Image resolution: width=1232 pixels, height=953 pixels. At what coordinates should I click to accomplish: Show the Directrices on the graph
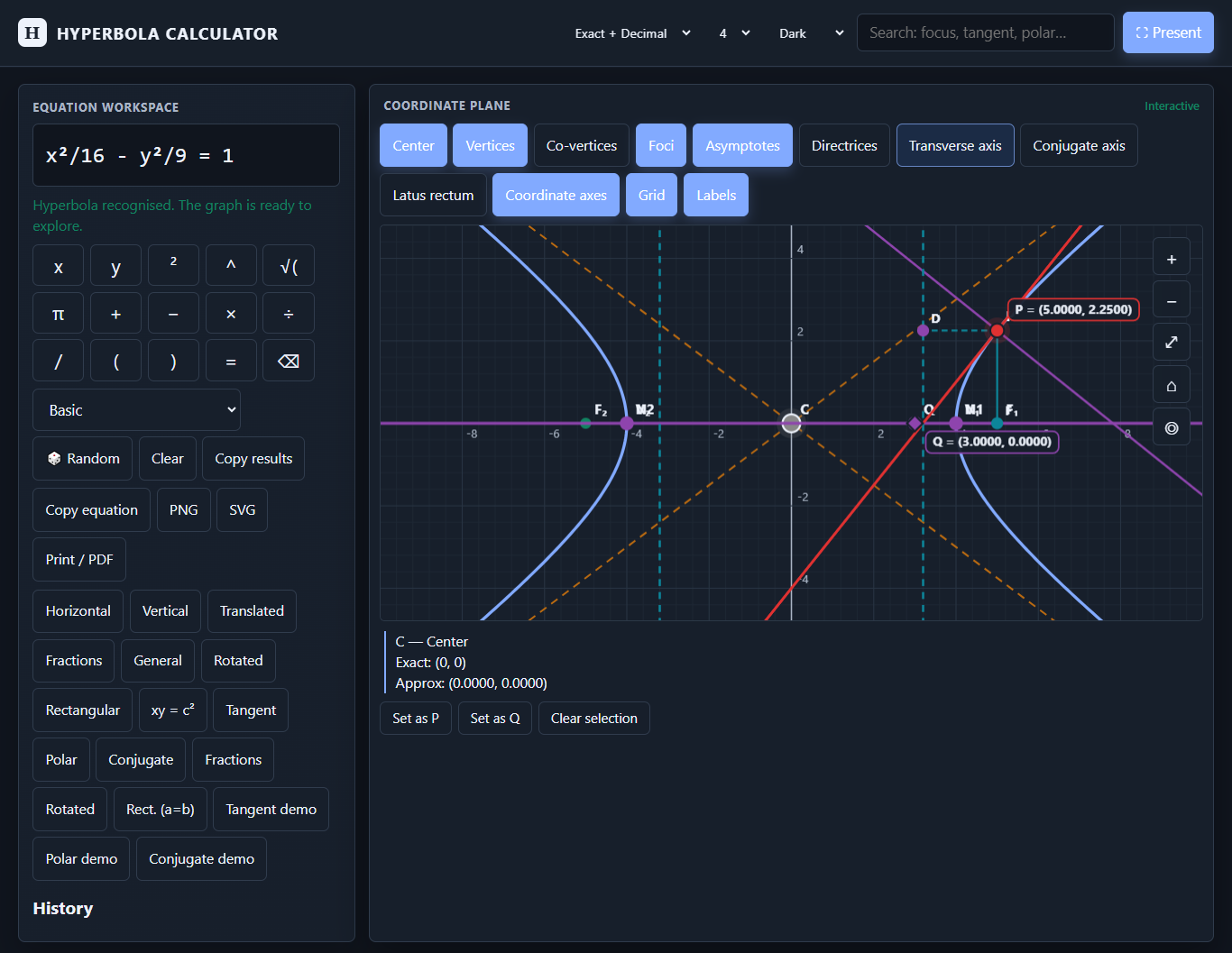click(844, 145)
